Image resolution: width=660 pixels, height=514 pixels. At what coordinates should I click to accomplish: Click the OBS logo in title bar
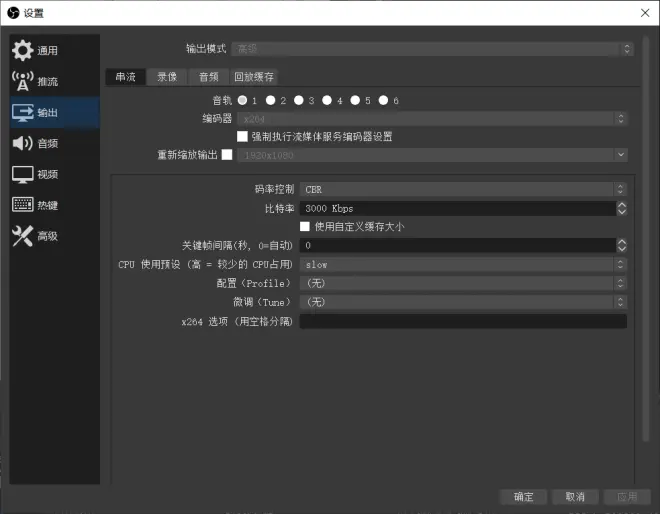pos(13,13)
